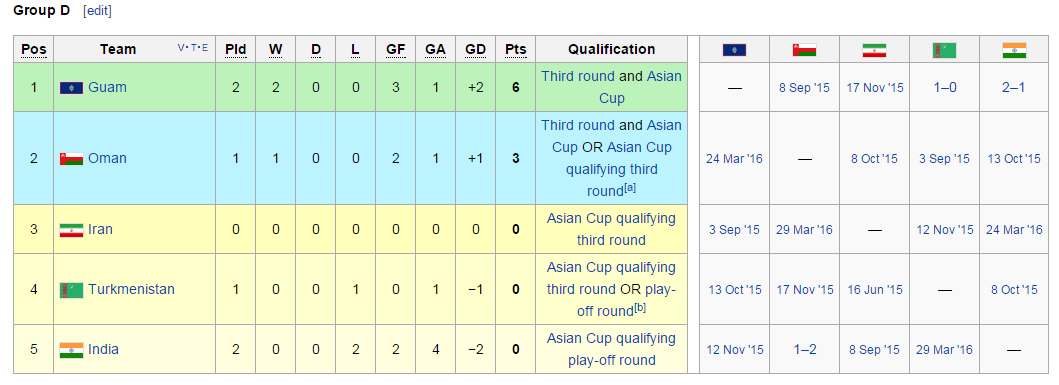Open the V template view link
The image size is (1059, 385).
click(x=181, y=48)
